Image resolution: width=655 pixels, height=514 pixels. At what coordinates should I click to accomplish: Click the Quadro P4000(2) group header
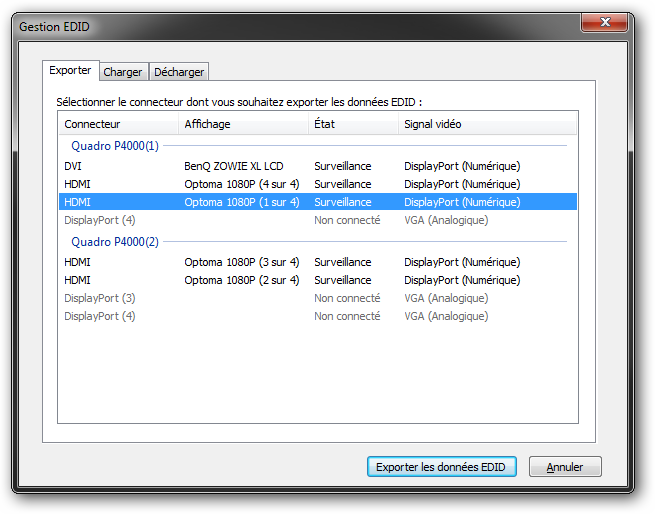(115, 242)
